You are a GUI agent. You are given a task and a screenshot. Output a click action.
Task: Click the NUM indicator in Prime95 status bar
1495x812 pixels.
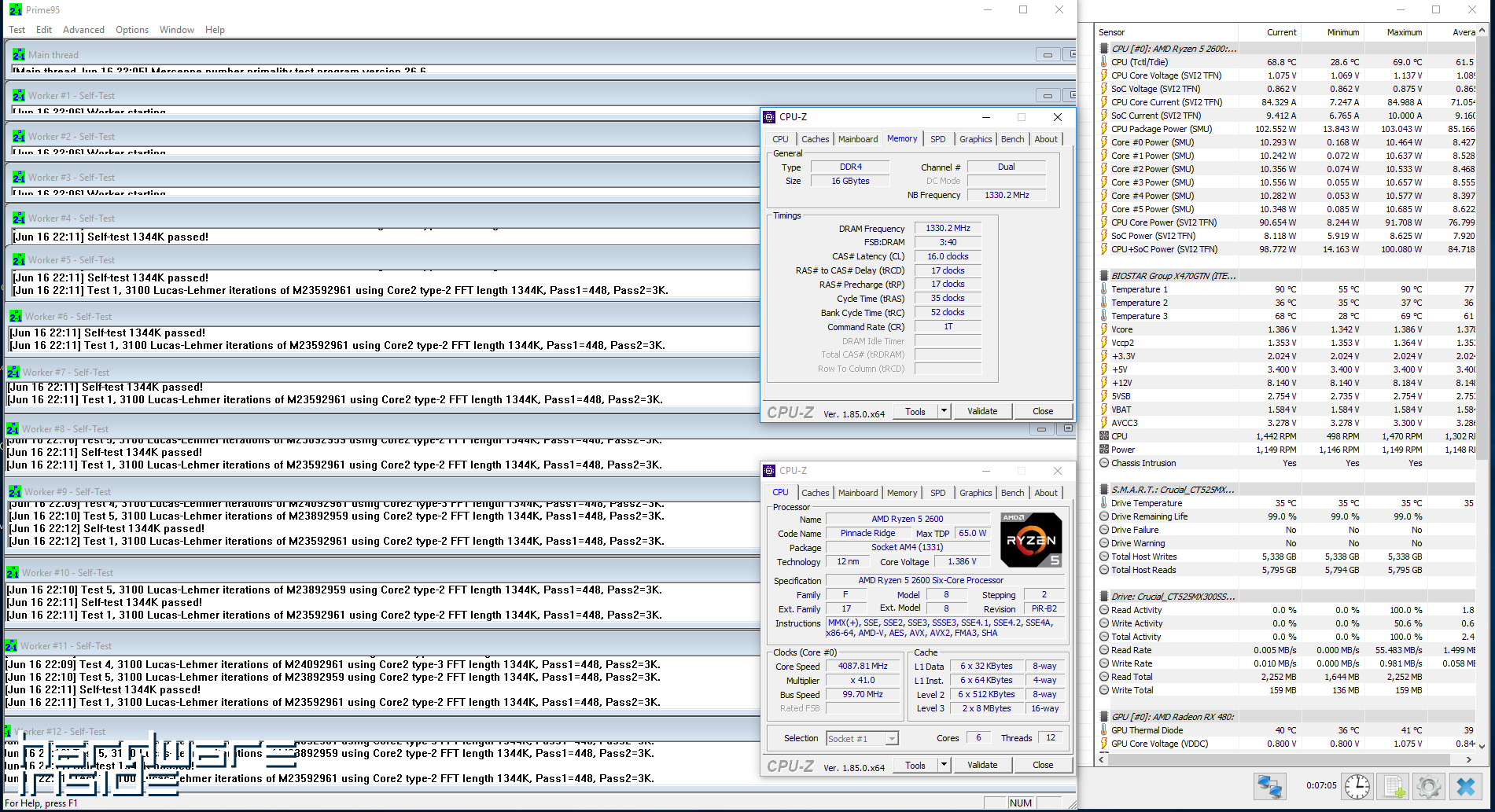[1021, 803]
